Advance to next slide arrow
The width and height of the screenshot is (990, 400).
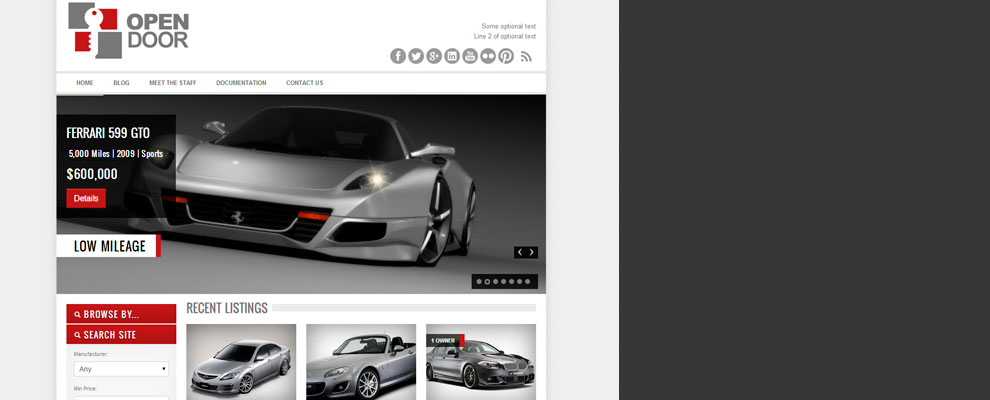[532, 252]
